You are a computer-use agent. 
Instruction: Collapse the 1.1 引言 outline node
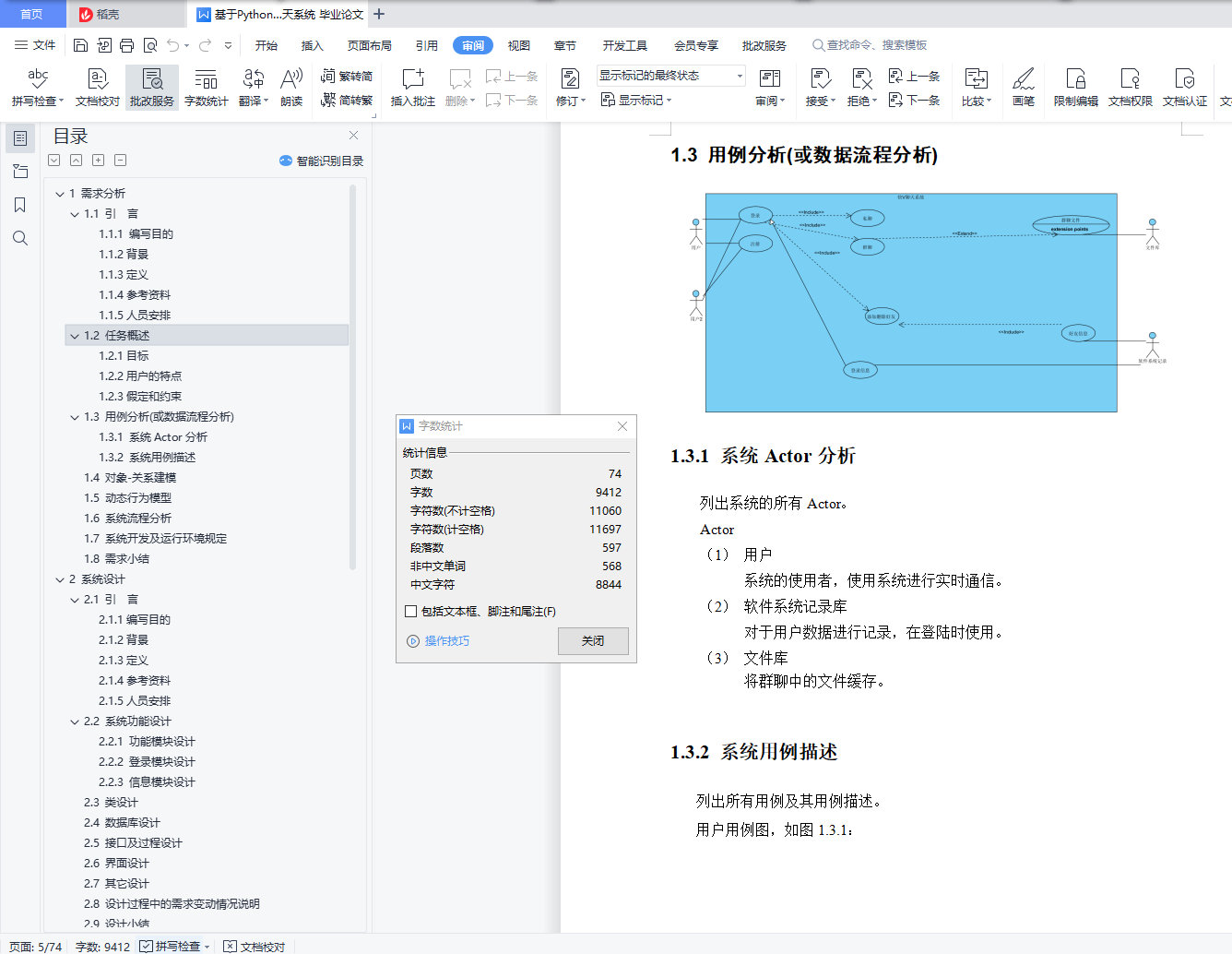(75, 214)
